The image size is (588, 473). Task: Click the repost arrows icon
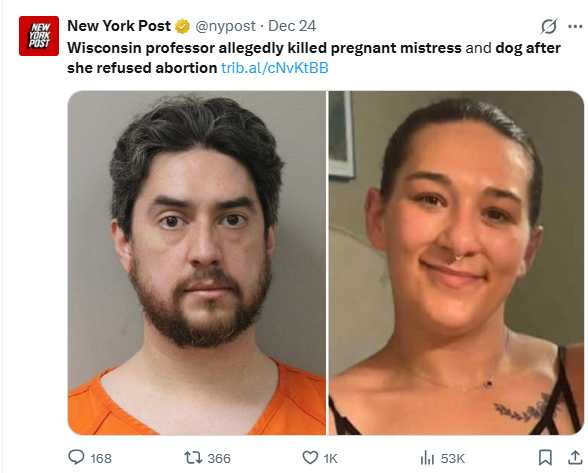point(193,458)
